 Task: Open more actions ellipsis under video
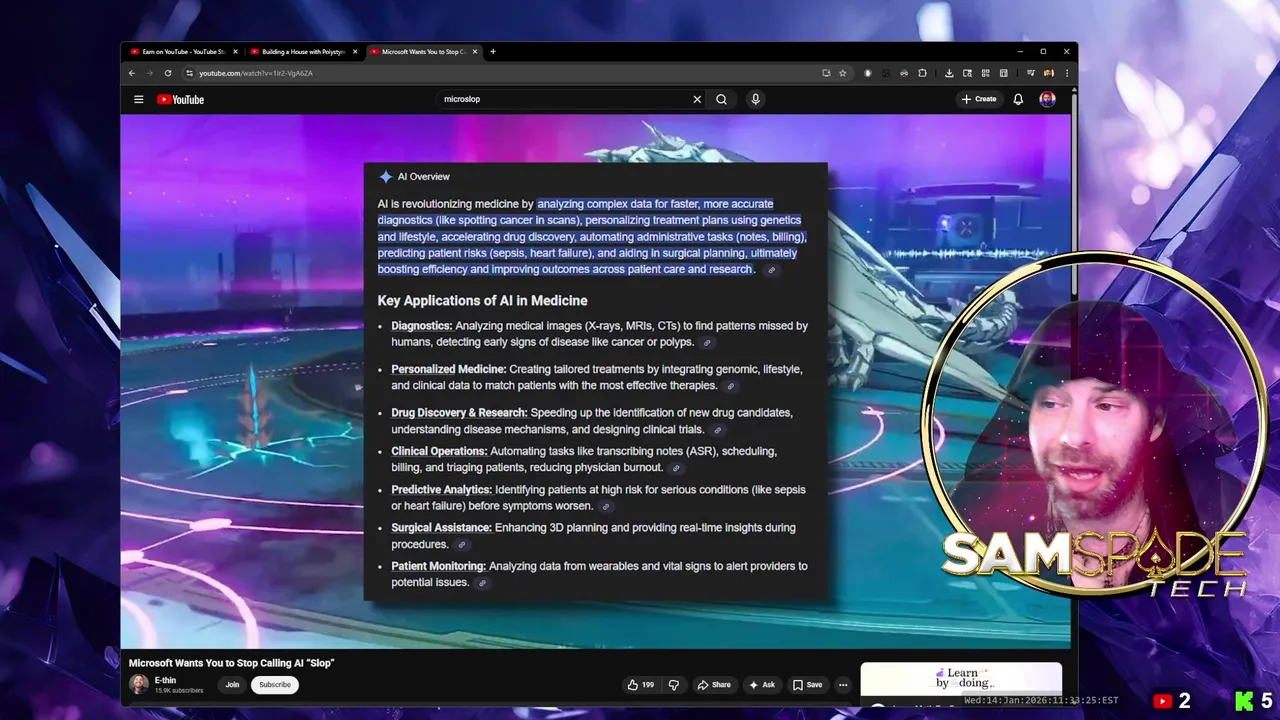[843, 685]
